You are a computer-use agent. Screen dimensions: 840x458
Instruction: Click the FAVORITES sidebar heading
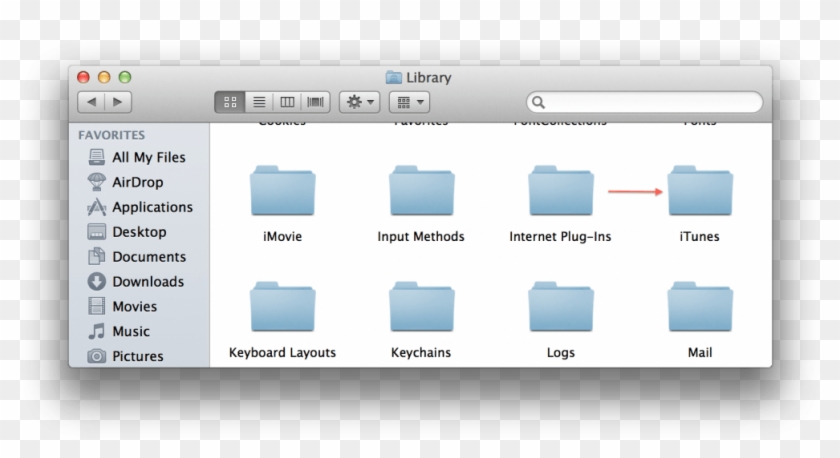111,135
